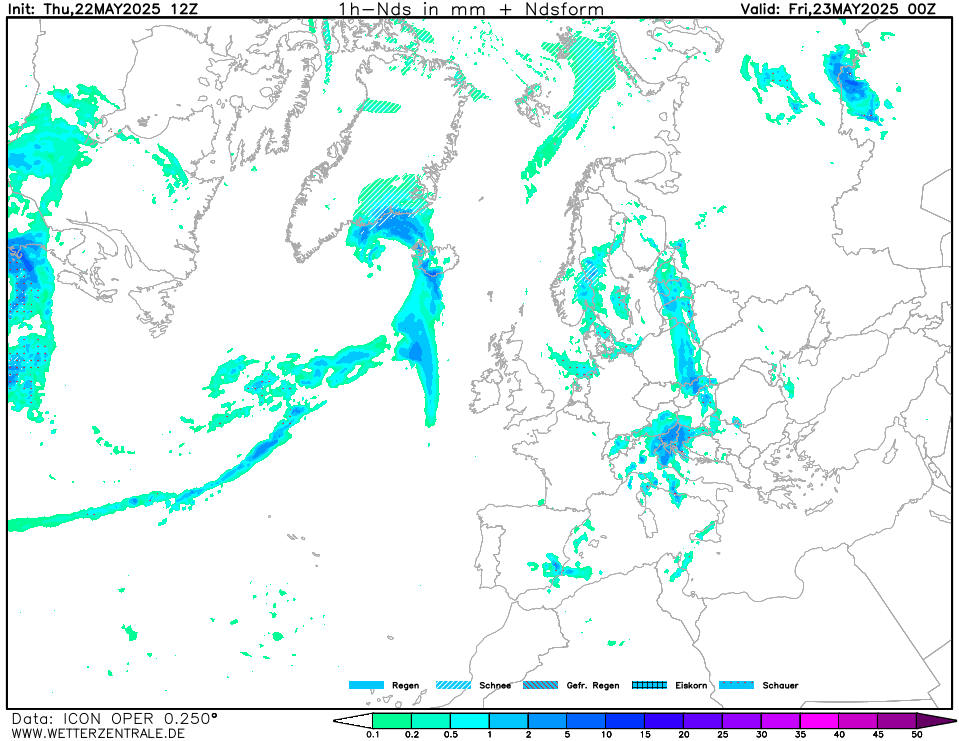The height and width of the screenshot is (741, 959).
Task: Click the '0.1' color scale label
Action: [372, 734]
